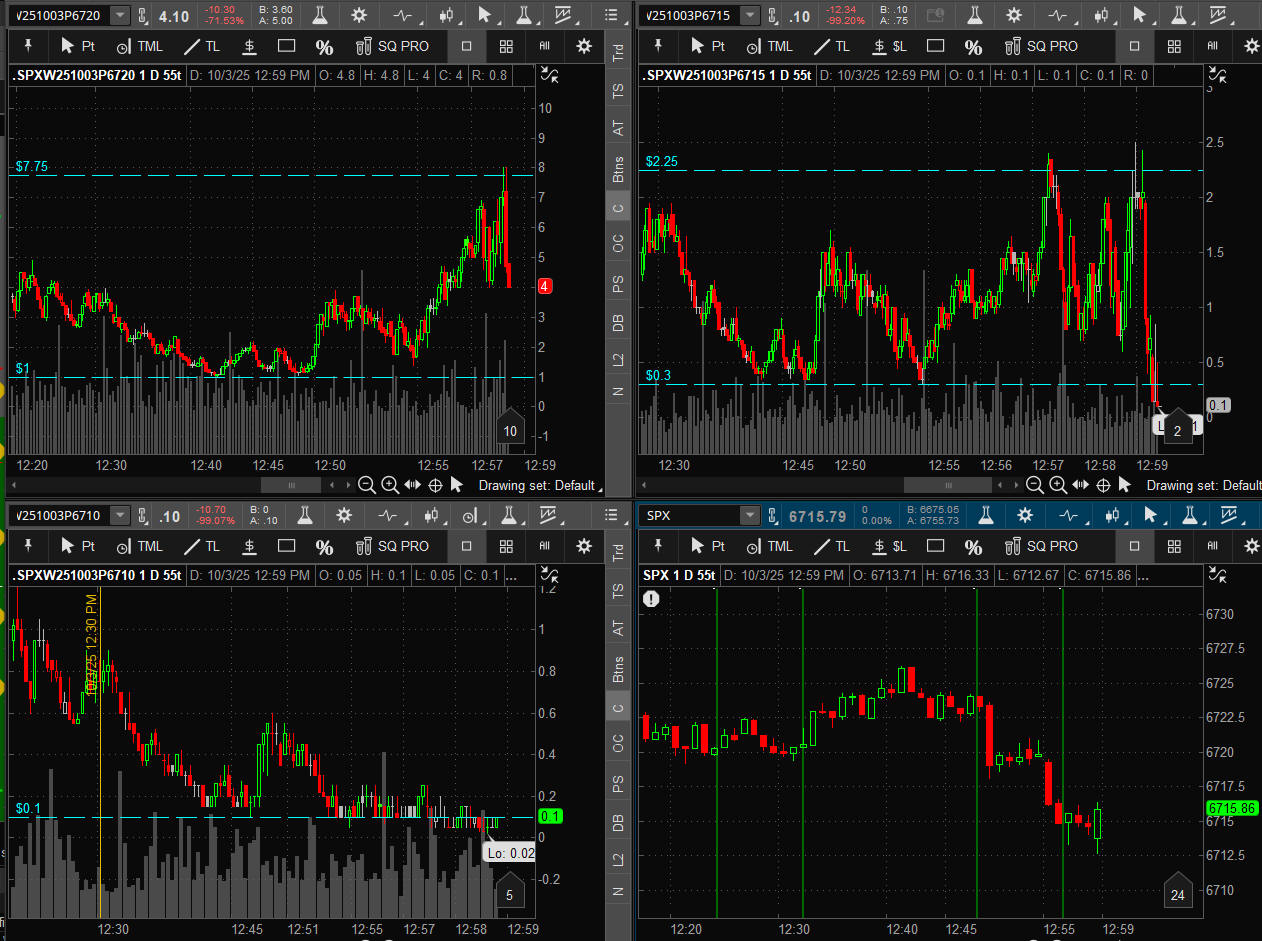The height and width of the screenshot is (941, 1262).
Task: Switch to the Btns side tab beside the P6710 chart
Action: [x=619, y=669]
